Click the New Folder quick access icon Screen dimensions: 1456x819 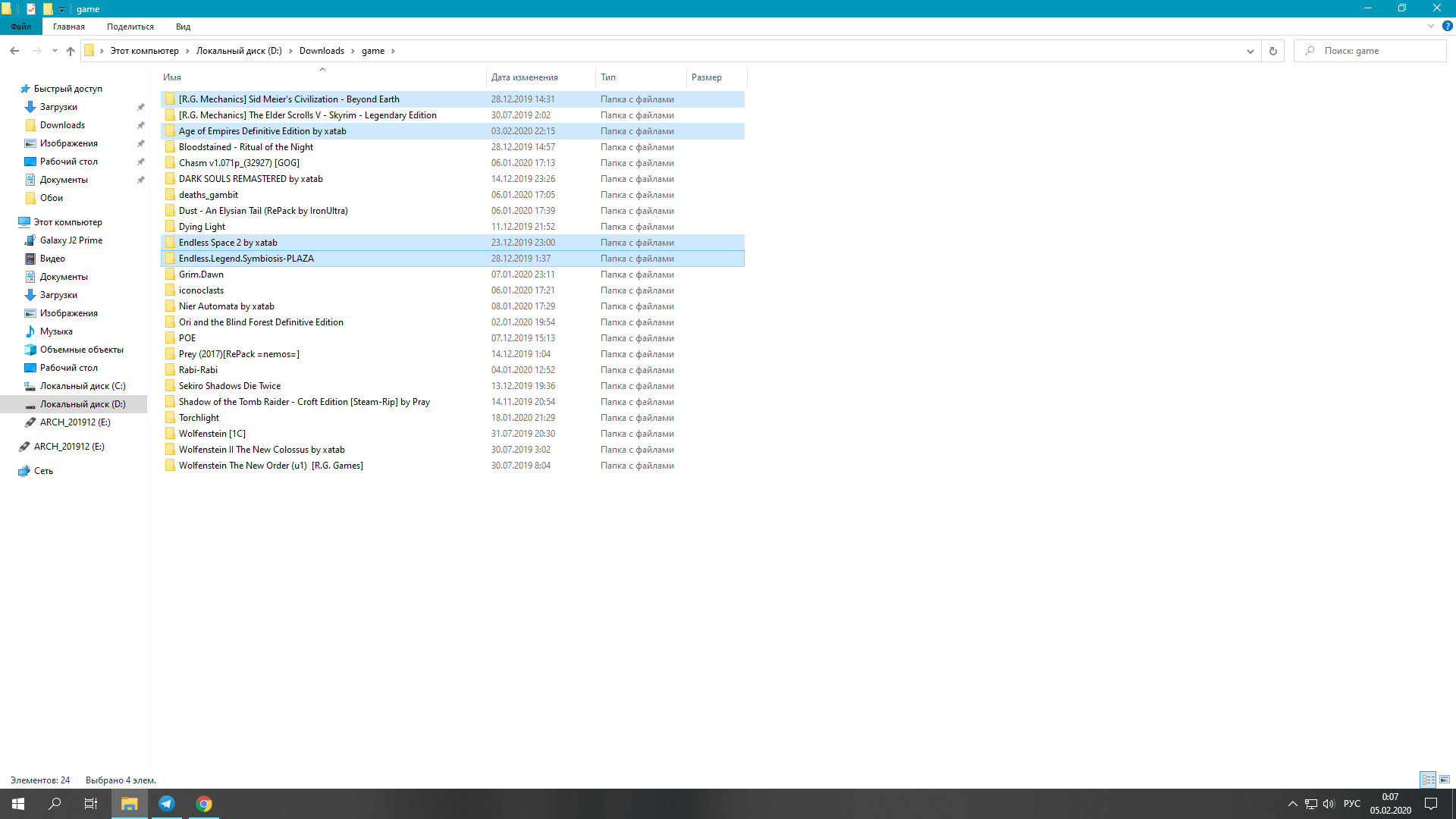(x=48, y=9)
